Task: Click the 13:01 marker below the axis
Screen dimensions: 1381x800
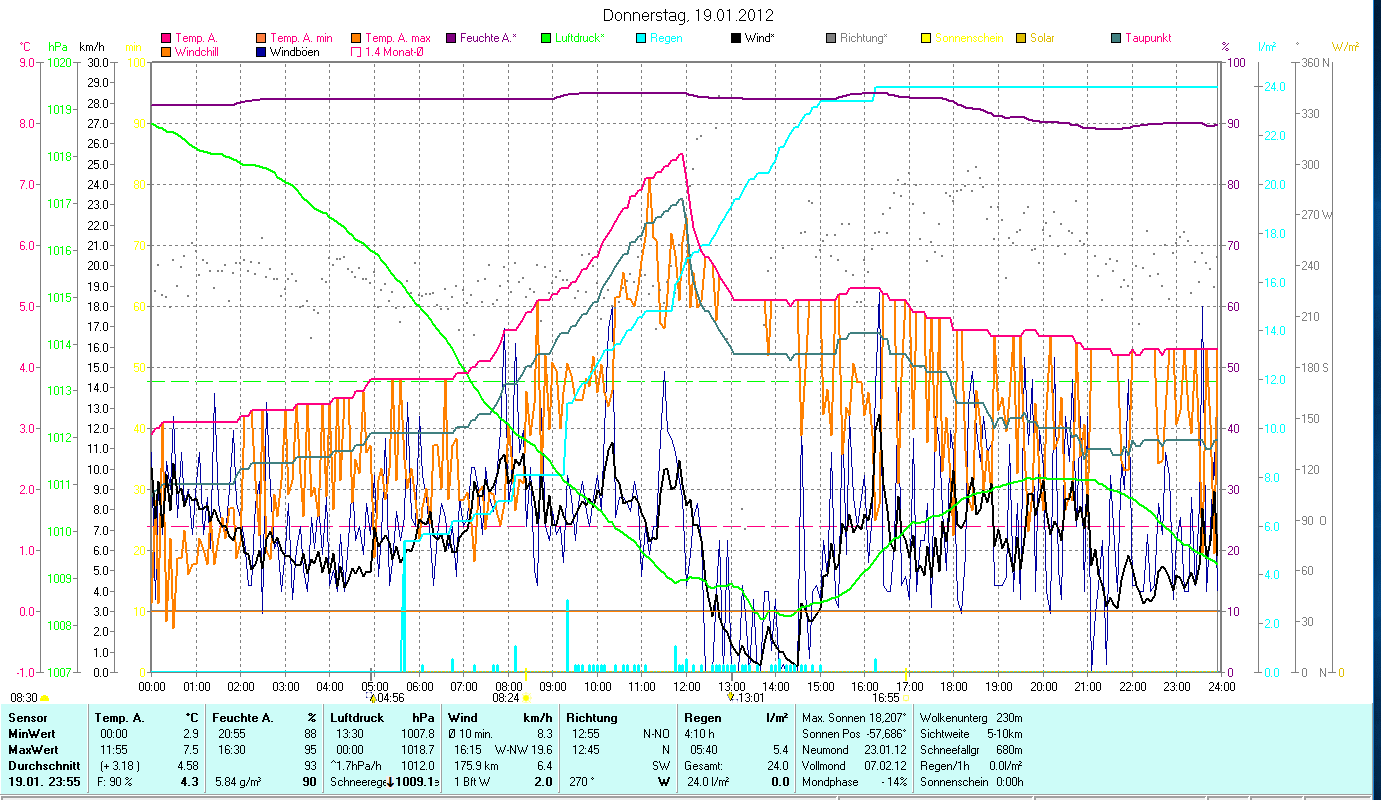Action: pos(731,697)
